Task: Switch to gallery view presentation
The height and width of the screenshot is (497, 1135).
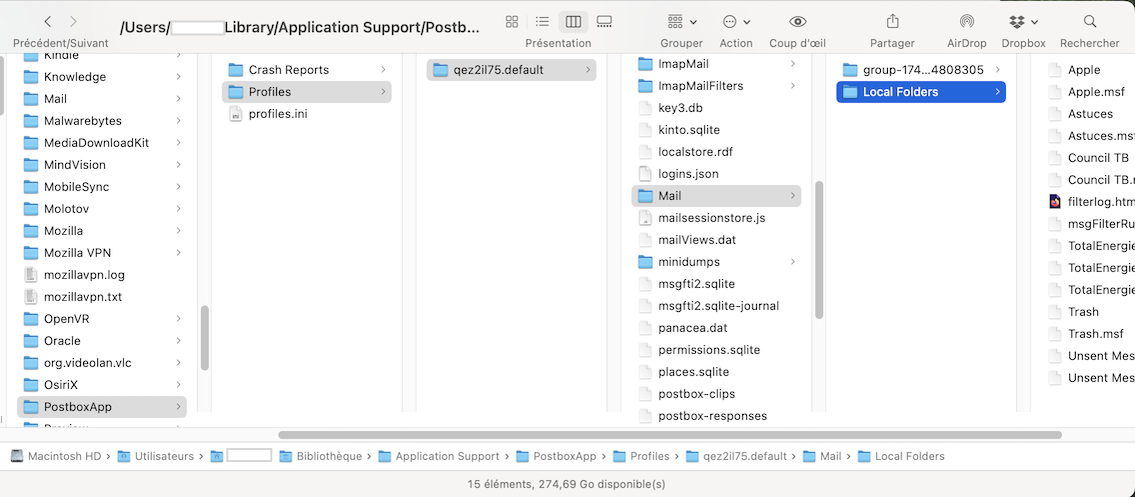Action: [604, 22]
